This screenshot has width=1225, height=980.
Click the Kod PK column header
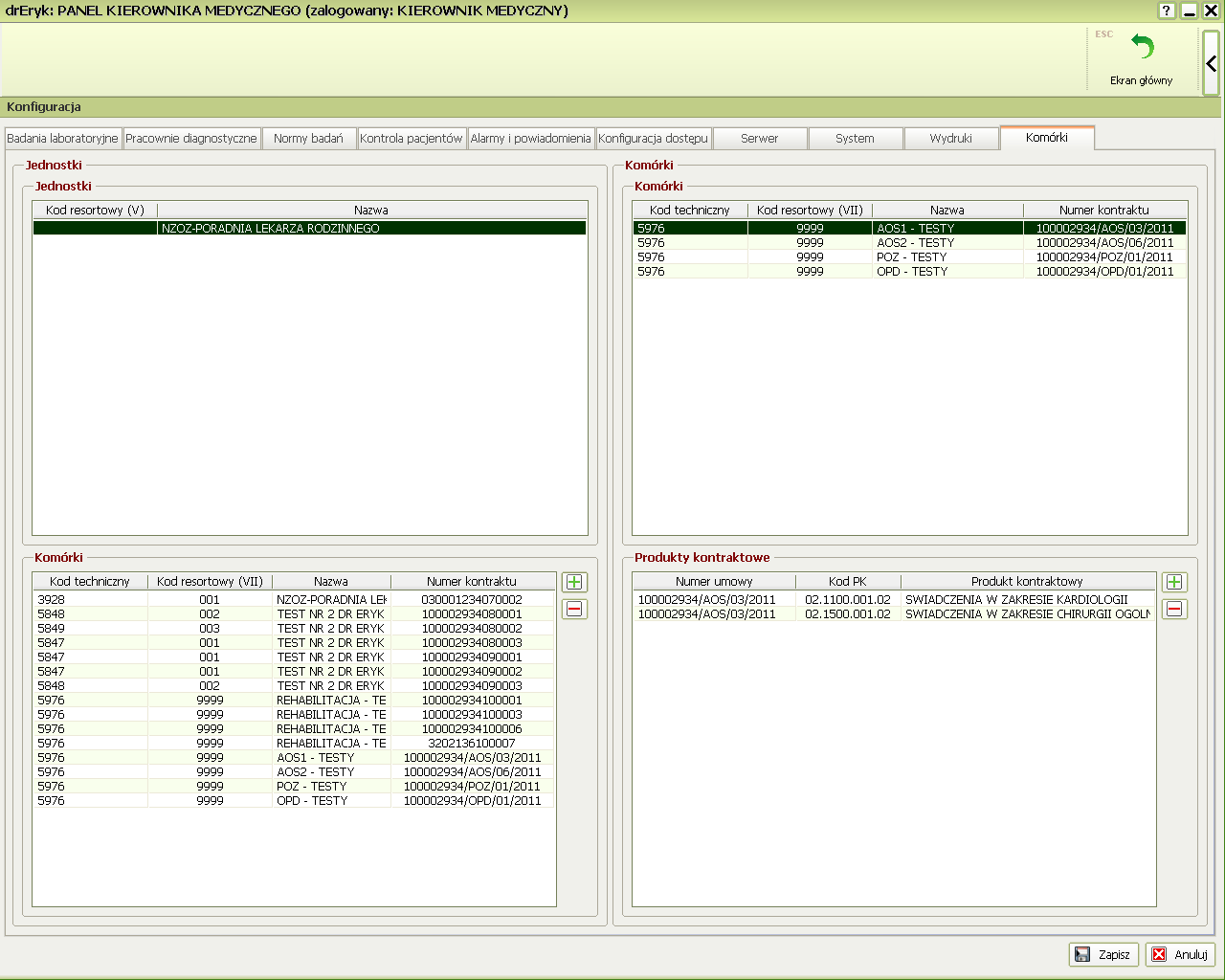[848, 581]
